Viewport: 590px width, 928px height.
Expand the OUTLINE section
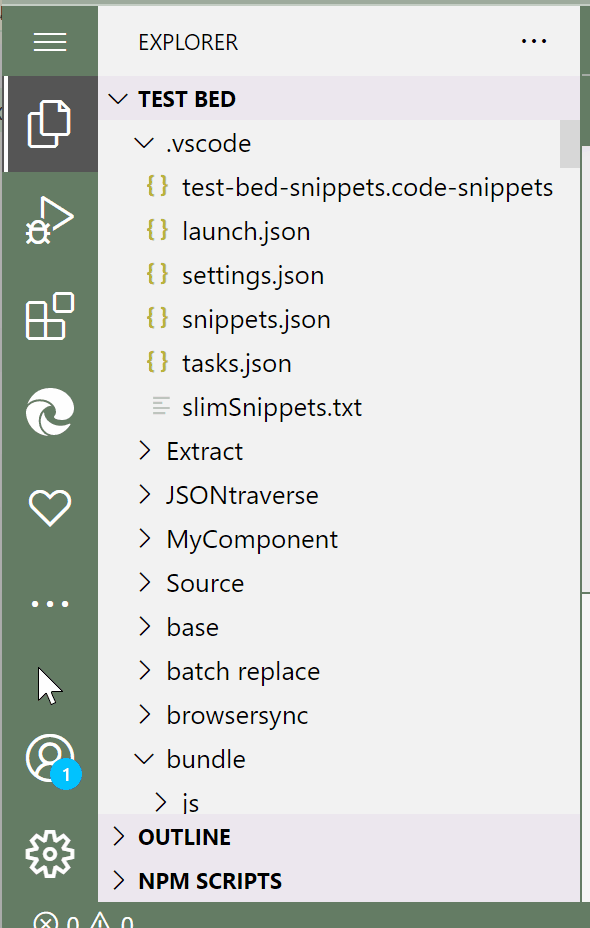pyautogui.click(x=118, y=836)
